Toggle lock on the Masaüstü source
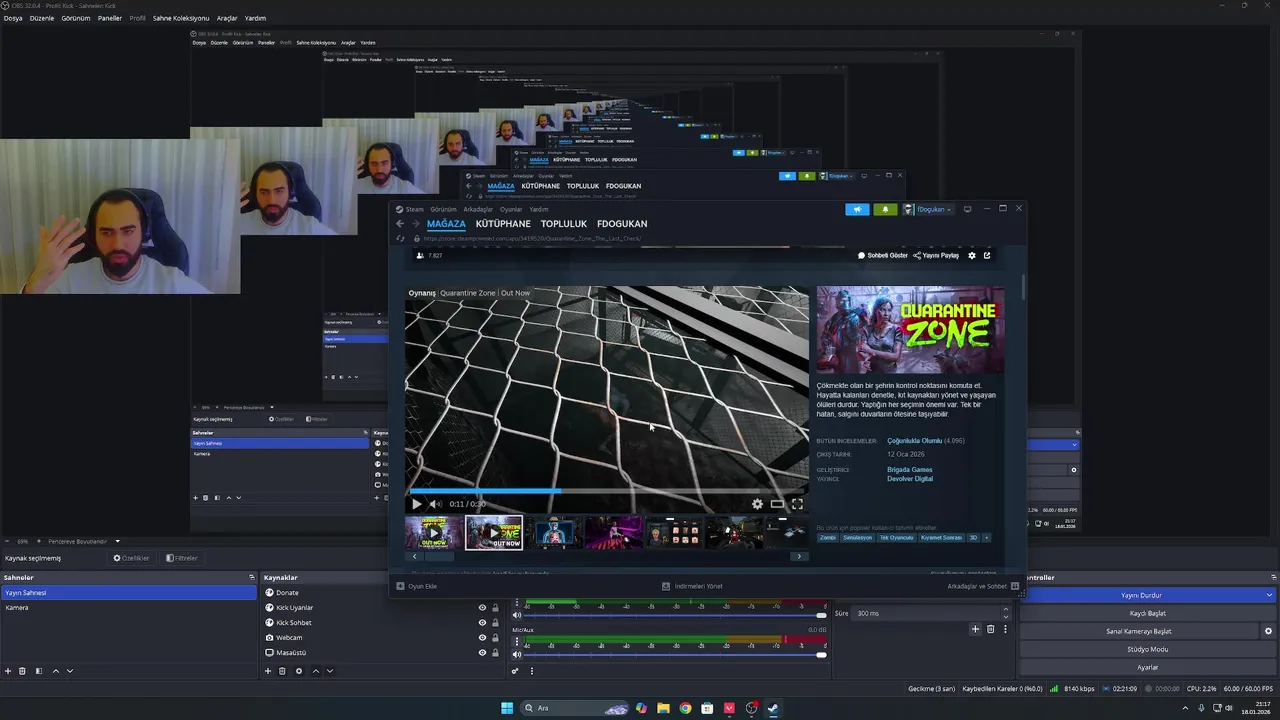The image size is (1280, 720). [495, 652]
